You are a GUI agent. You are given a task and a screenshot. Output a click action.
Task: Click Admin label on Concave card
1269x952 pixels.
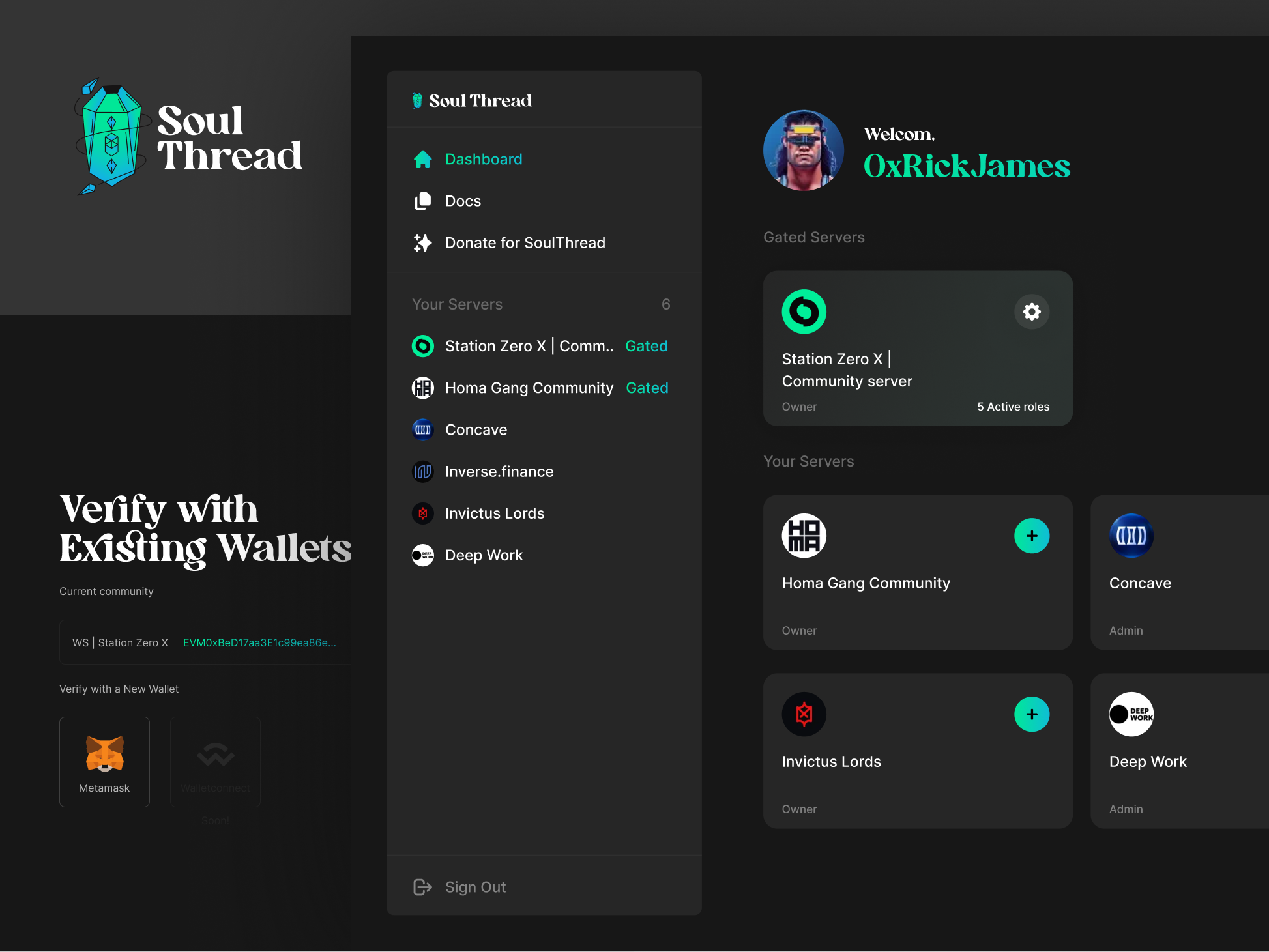(x=1126, y=631)
